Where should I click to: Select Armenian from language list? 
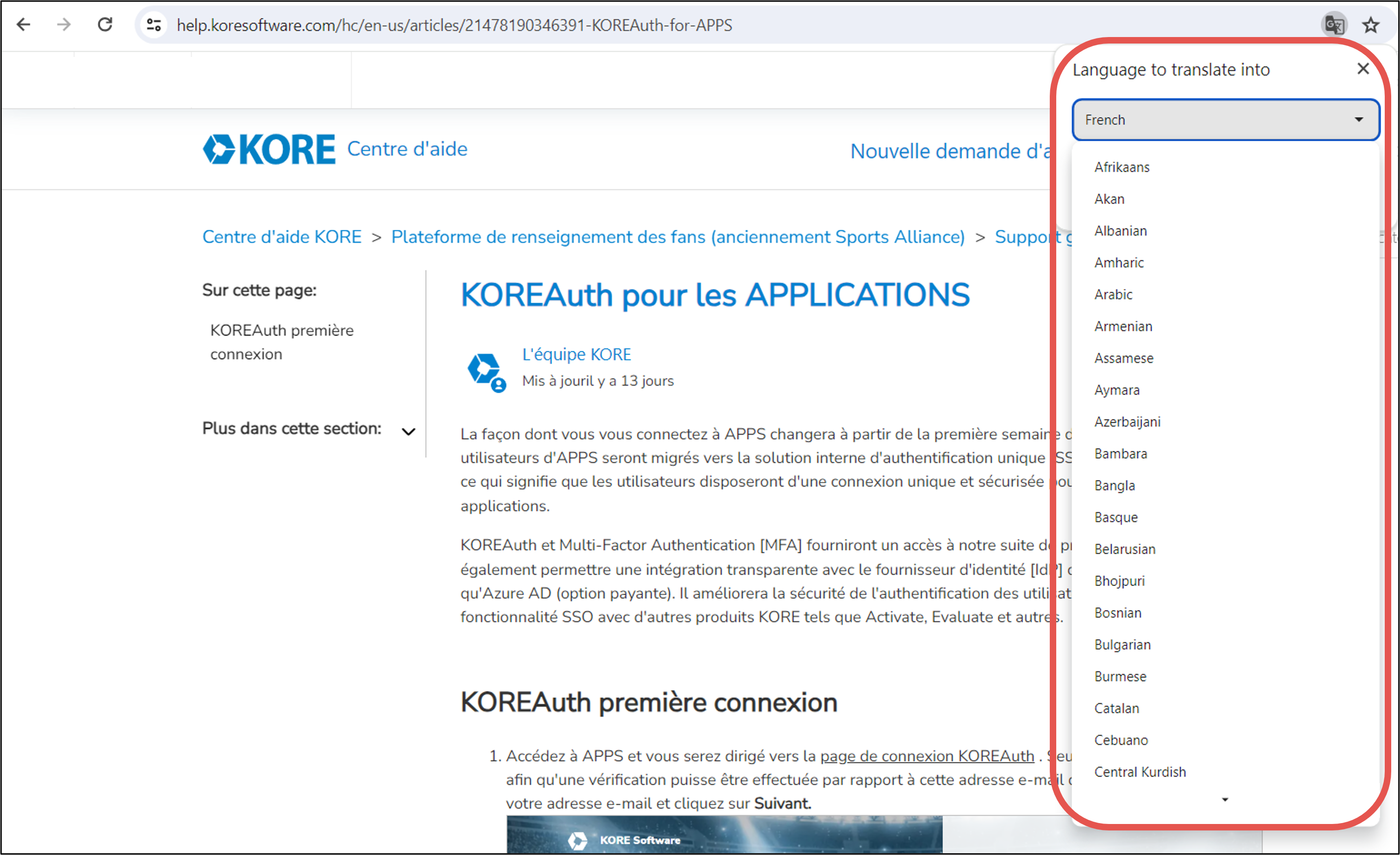click(1123, 326)
